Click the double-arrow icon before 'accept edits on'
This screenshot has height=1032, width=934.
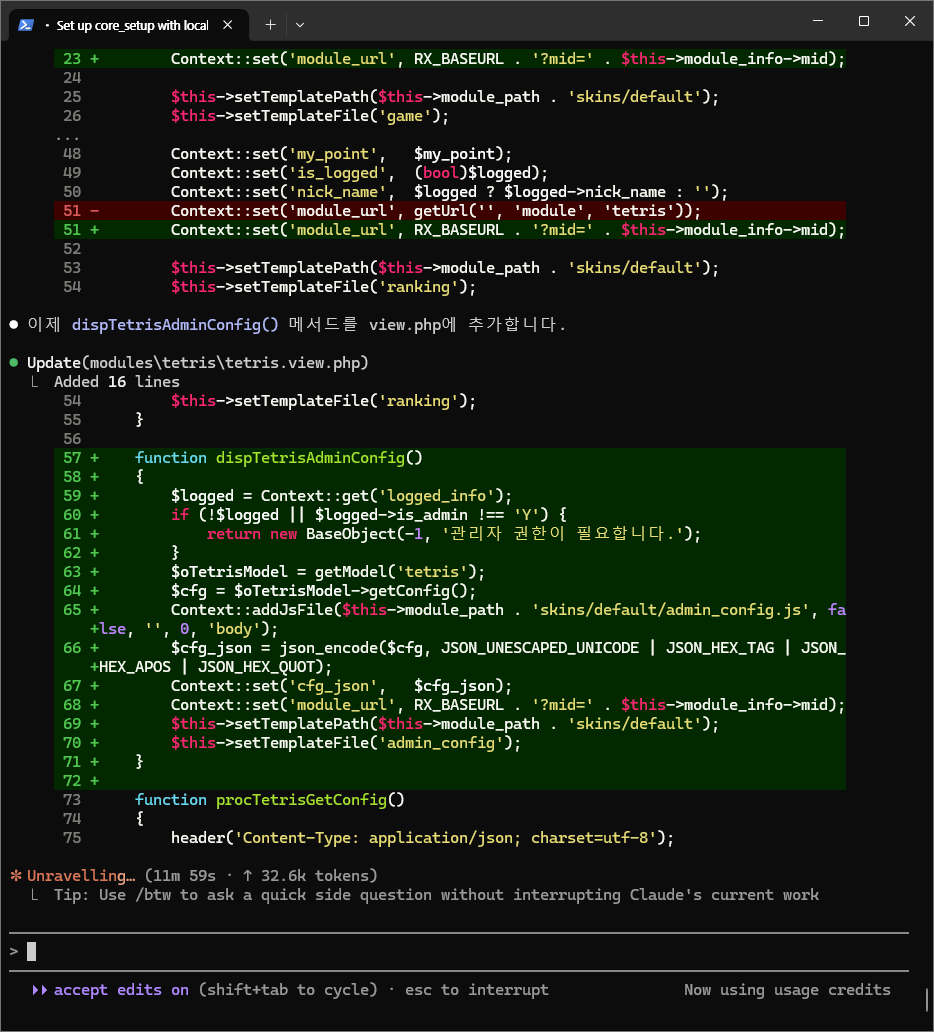click(x=39, y=990)
